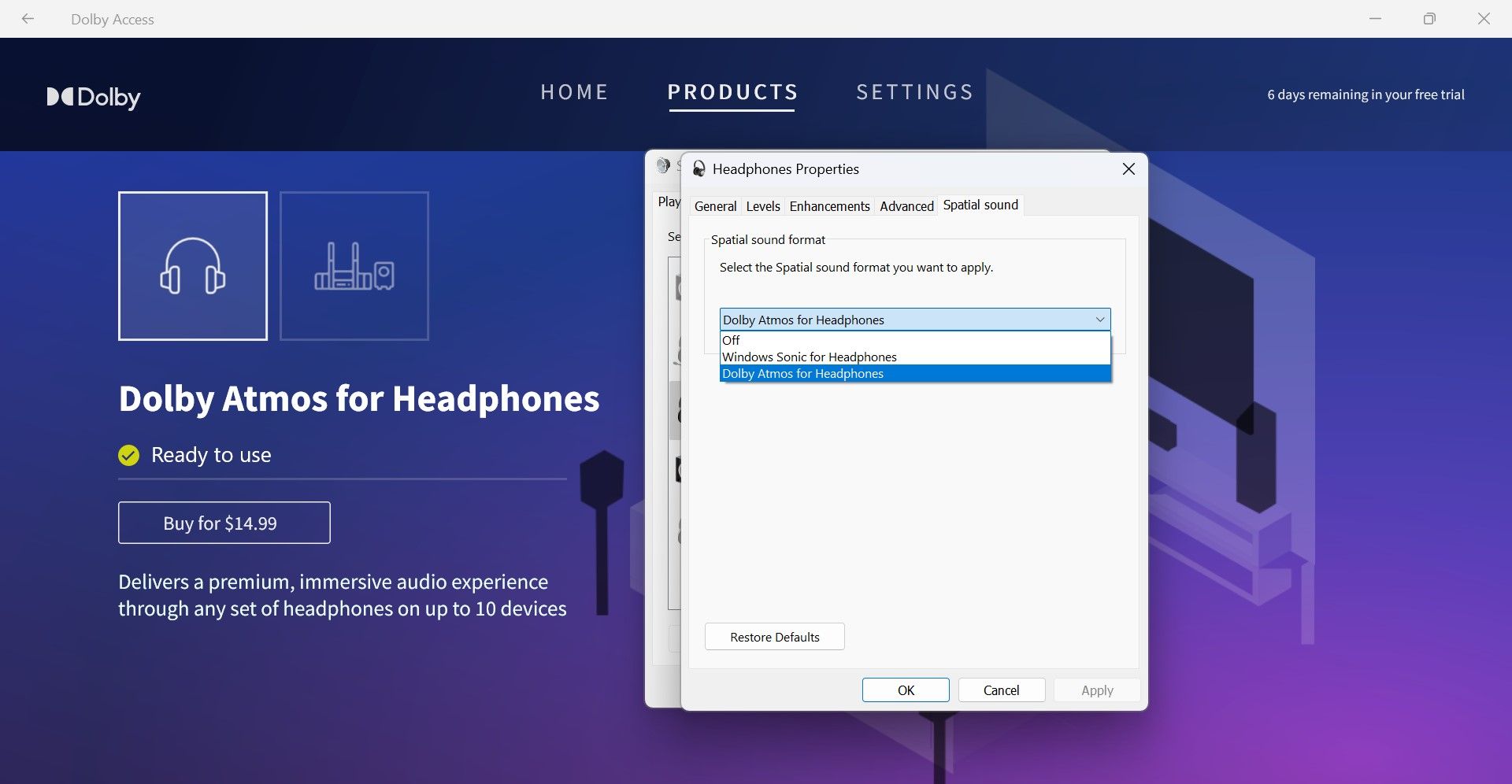This screenshot has height=784, width=1512.
Task: Select the headphones product tile icon
Action: (x=193, y=266)
